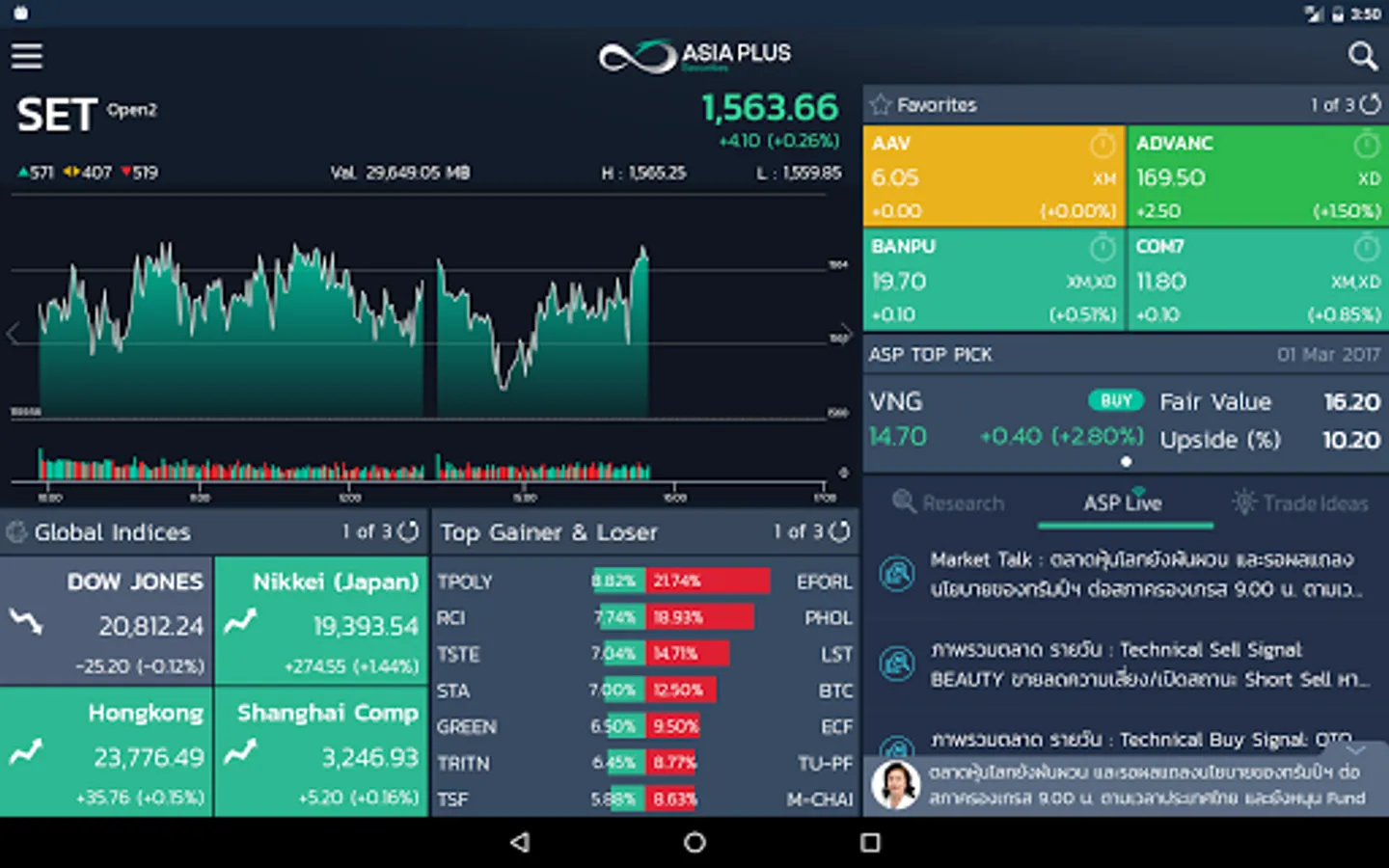Select the BTC top loser

836,691
